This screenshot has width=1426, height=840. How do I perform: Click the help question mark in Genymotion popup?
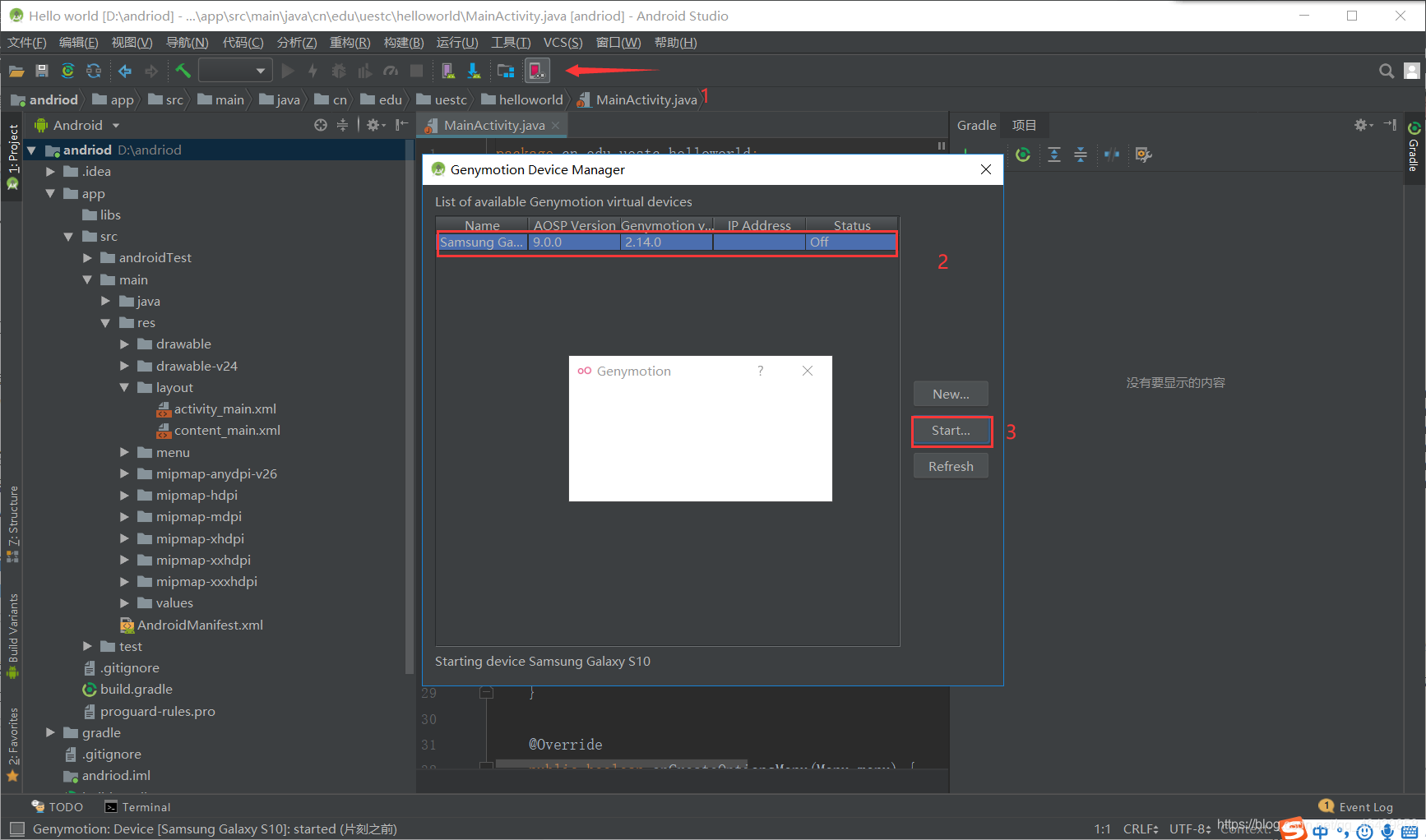coord(761,371)
